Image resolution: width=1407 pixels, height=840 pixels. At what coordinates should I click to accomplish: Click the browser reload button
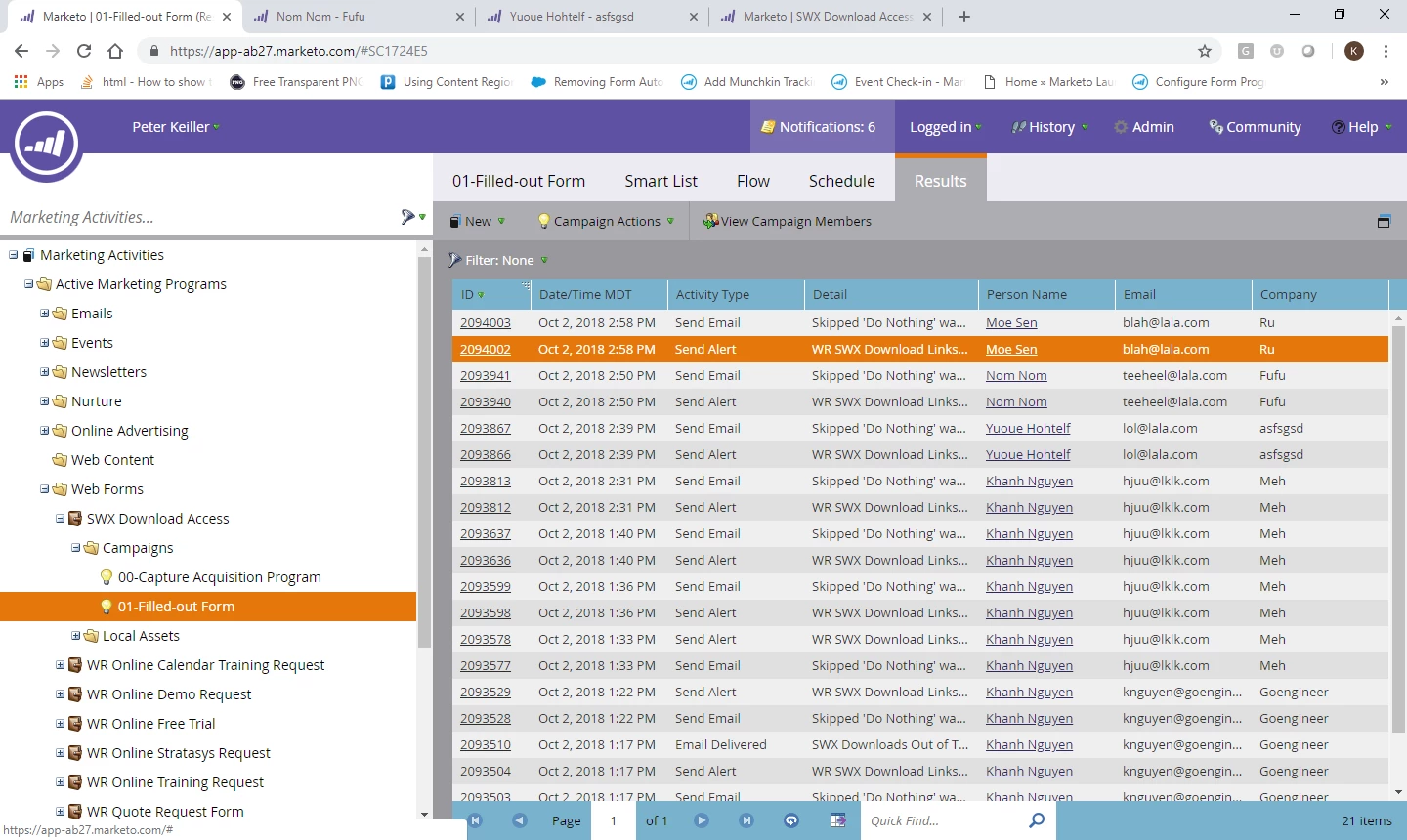[84, 51]
